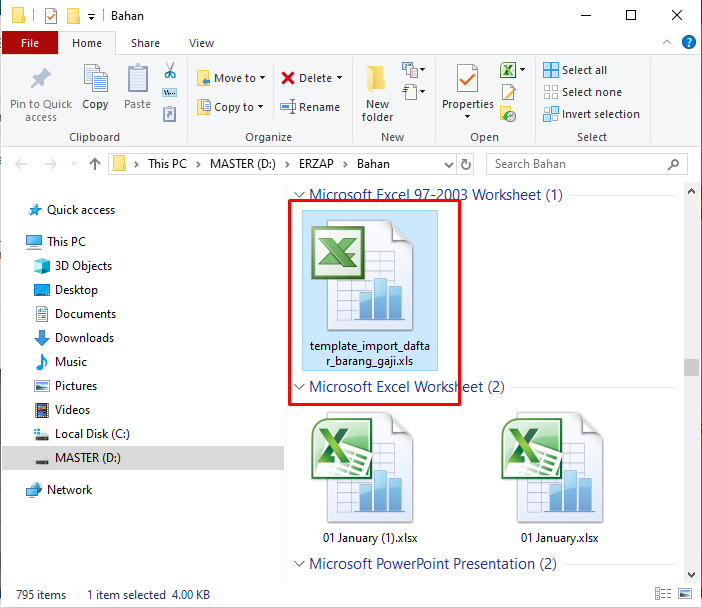
Task: Refresh the Bahan folder view
Action: [x=466, y=164]
